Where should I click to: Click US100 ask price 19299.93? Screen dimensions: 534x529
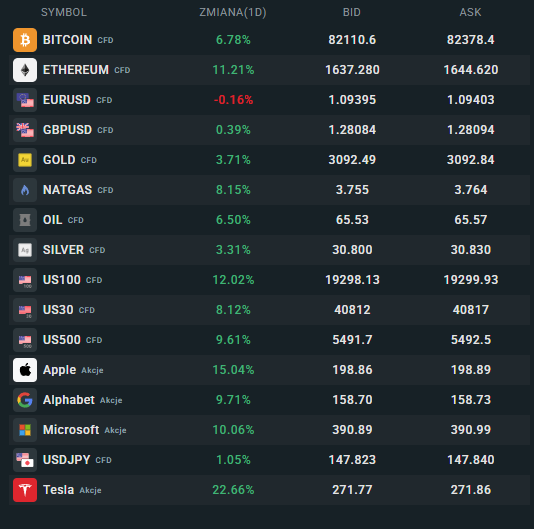point(471,280)
